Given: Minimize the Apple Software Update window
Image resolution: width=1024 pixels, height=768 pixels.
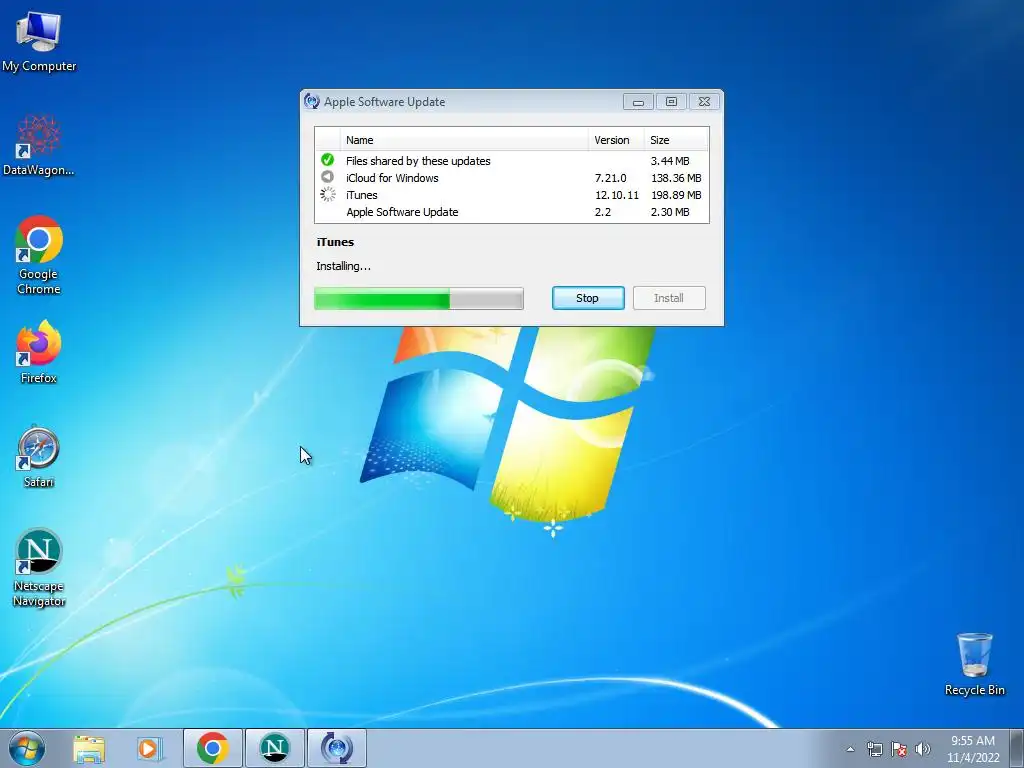Looking at the screenshot, I should pyautogui.click(x=638, y=102).
